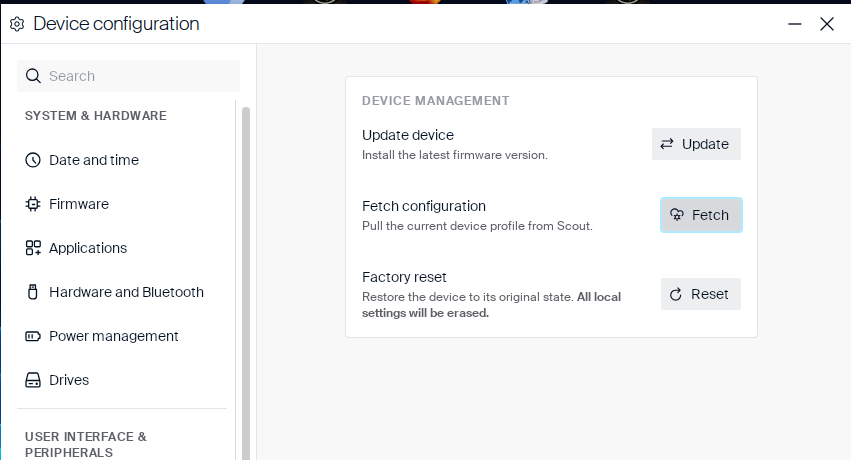Click the USER INTERFACE & PERIPHERALS heading
851x460 pixels.
tap(86, 444)
